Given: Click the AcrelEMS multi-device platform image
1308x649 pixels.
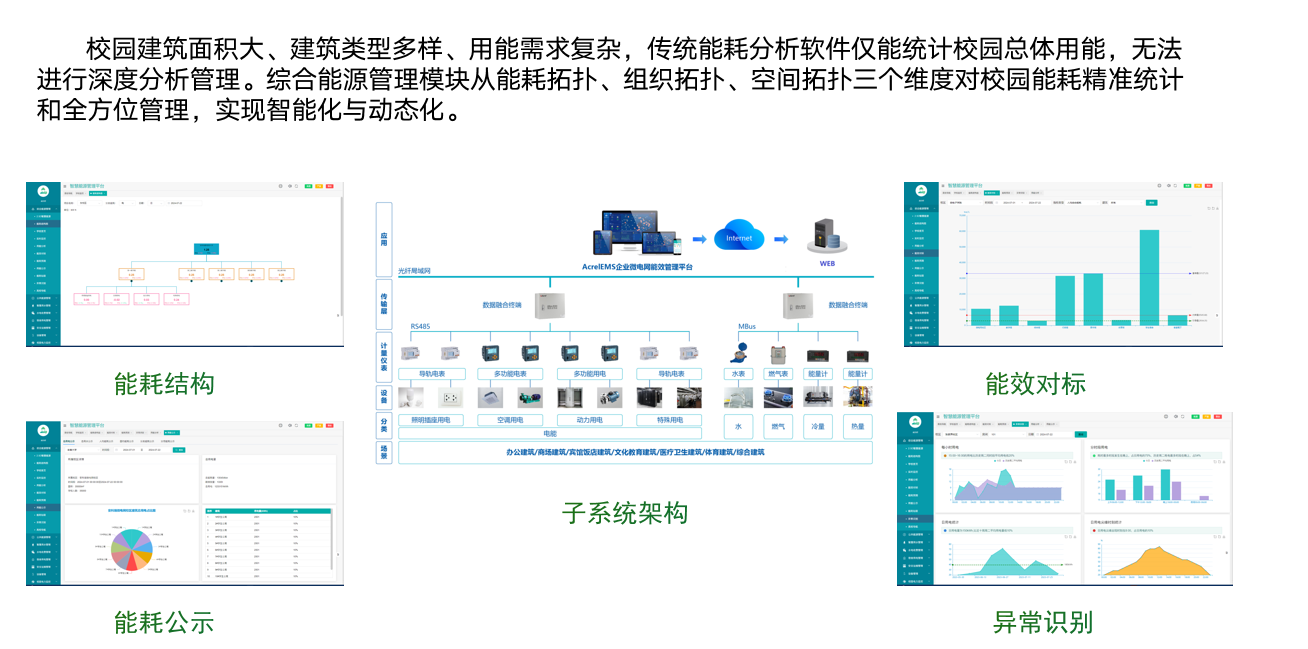Looking at the screenshot, I should coord(636,234).
